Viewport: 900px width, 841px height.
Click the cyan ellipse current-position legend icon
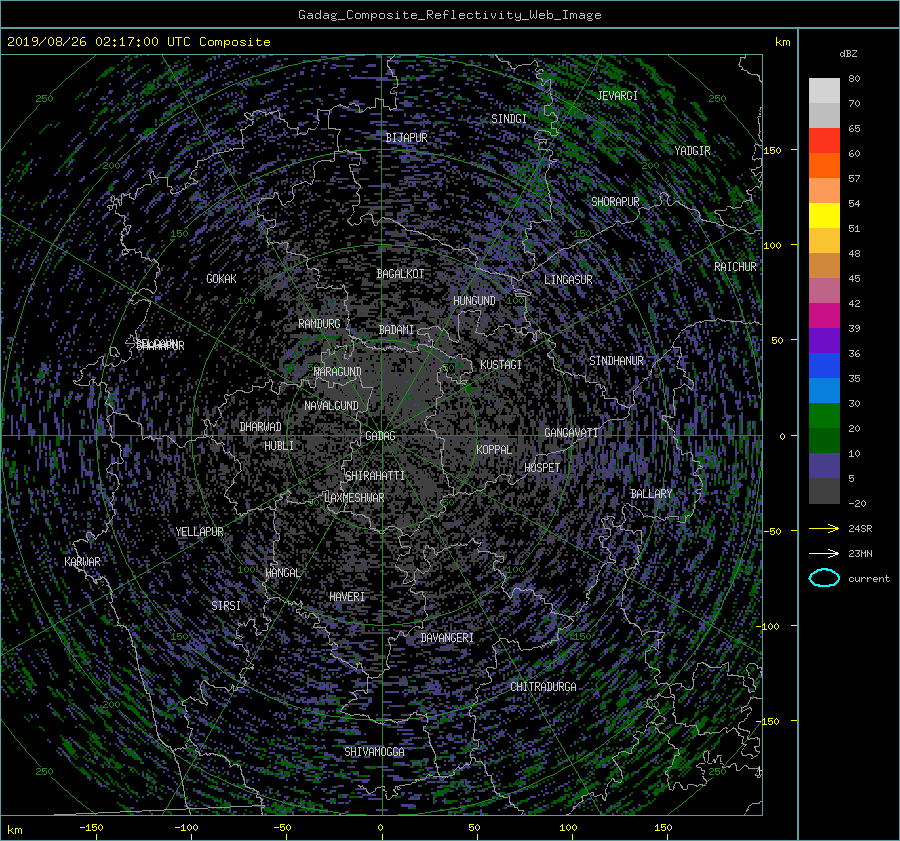(824, 578)
